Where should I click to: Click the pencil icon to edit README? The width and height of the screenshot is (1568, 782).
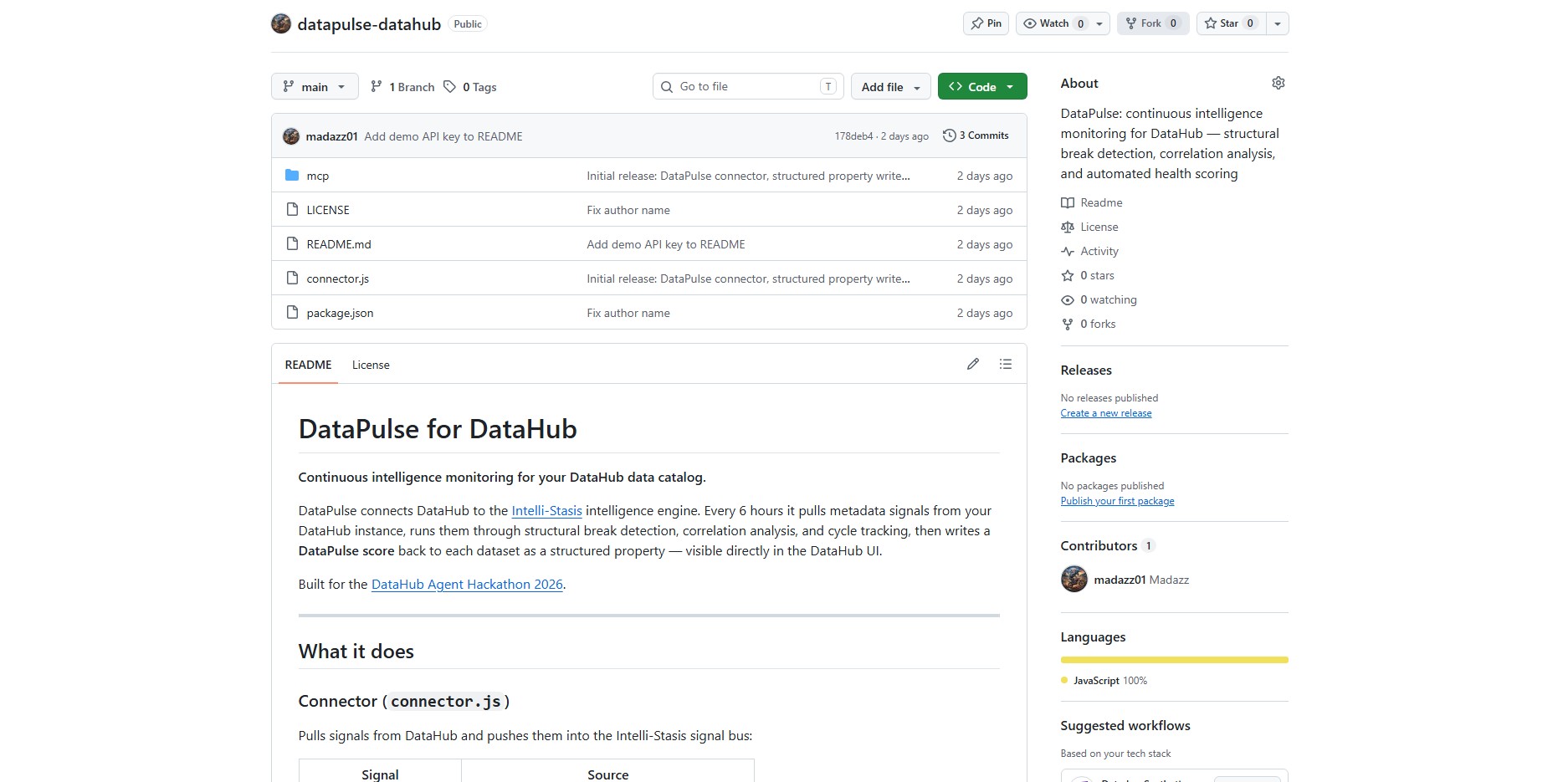point(972,364)
